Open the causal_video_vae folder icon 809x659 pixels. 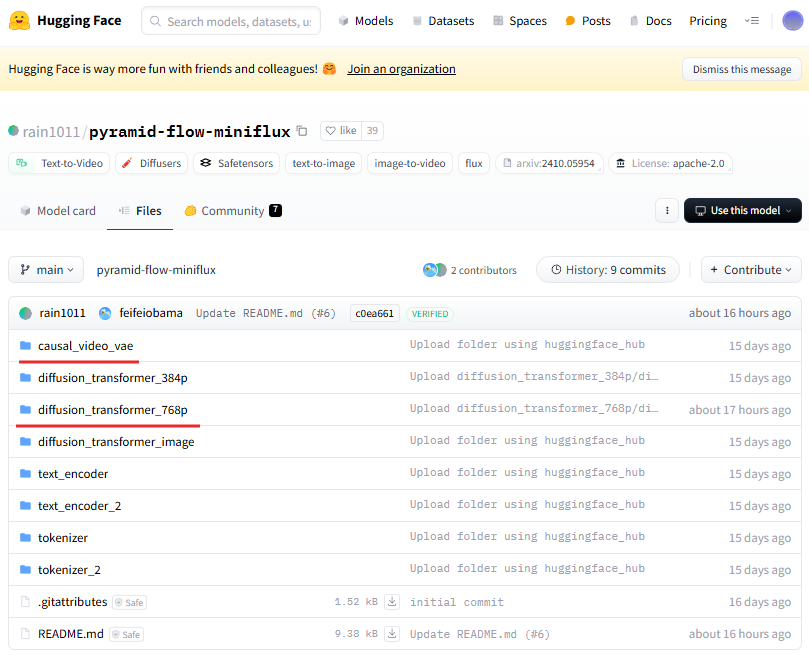(x=25, y=345)
